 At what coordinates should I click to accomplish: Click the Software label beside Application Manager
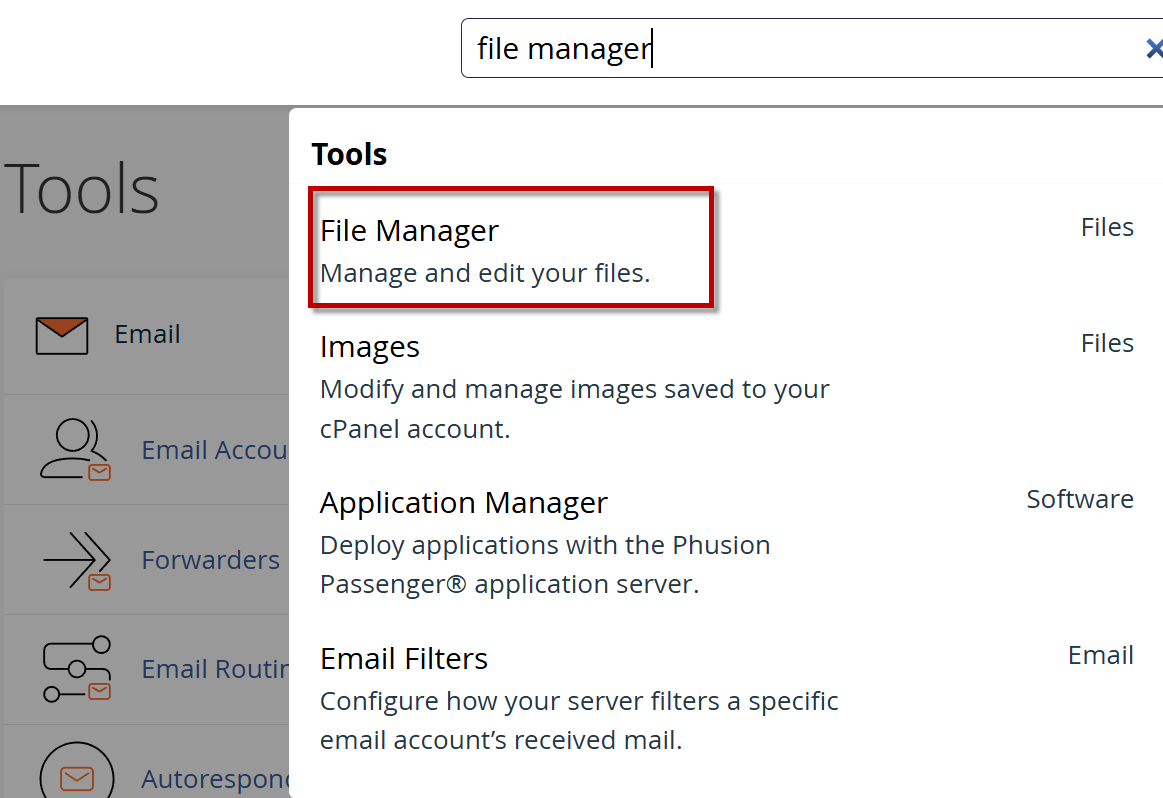pos(1079,499)
